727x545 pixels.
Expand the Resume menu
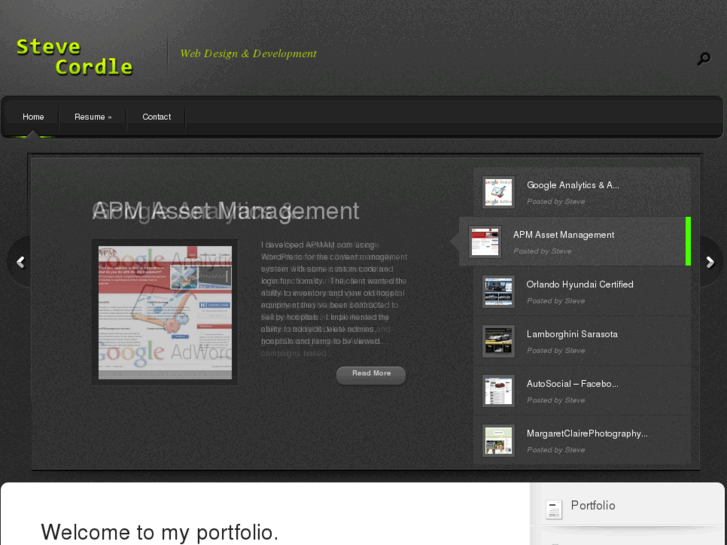(93, 117)
